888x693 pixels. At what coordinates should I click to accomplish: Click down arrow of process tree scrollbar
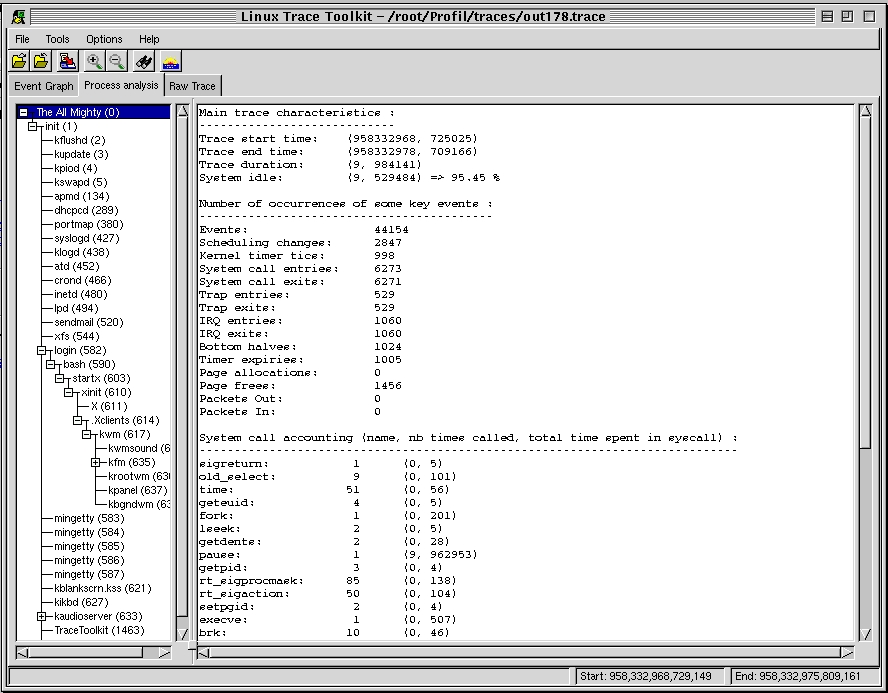click(x=182, y=634)
